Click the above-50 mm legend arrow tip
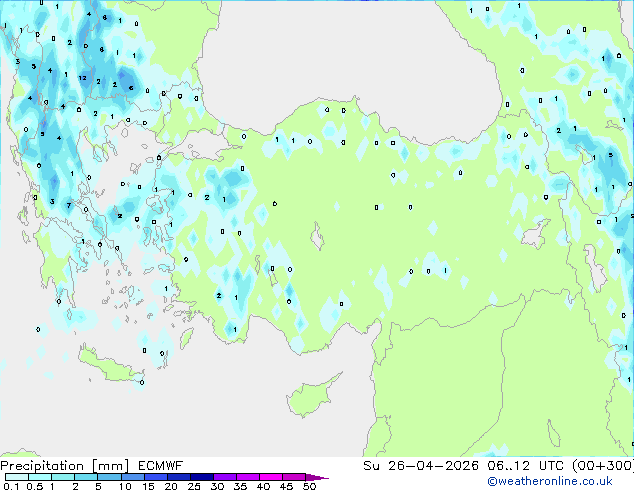634x490 pixels. pos(317,477)
